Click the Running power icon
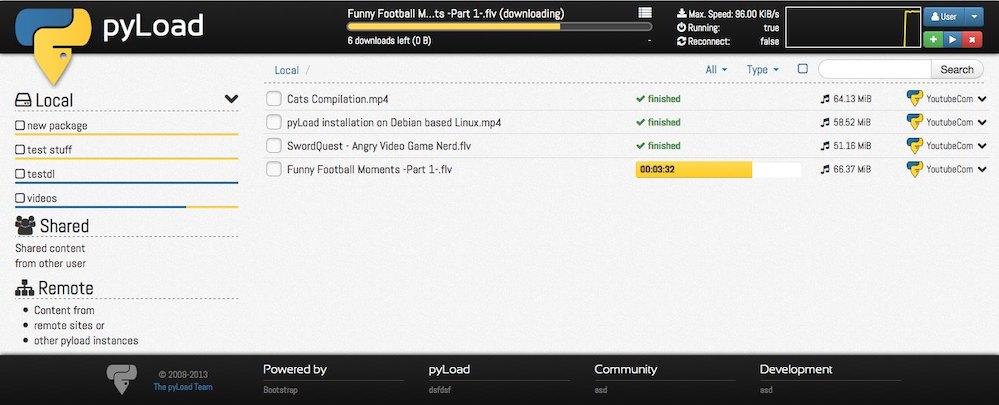Image resolution: width=999 pixels, height=405 pixels. pyautogui.click(x=681, y=28)
